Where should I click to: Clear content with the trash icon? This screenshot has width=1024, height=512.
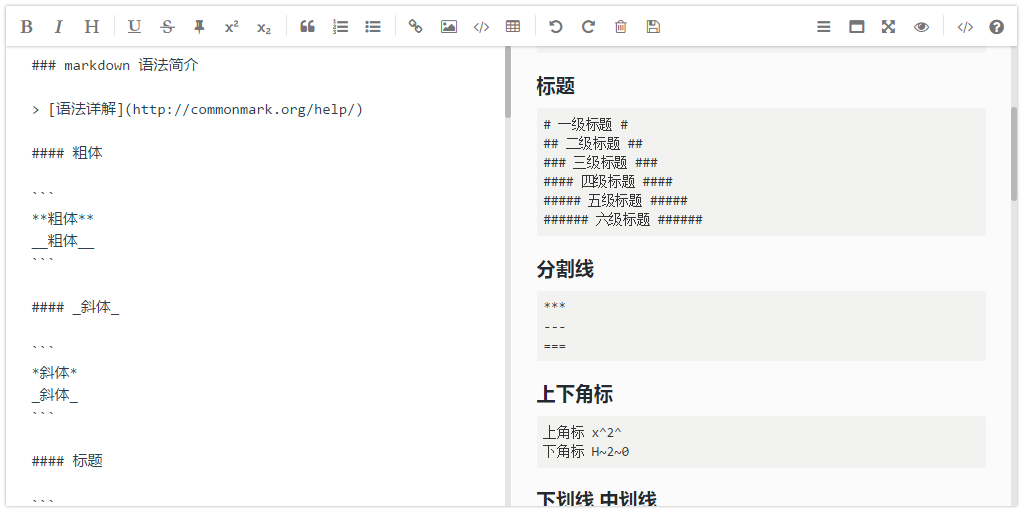(621, 27)
